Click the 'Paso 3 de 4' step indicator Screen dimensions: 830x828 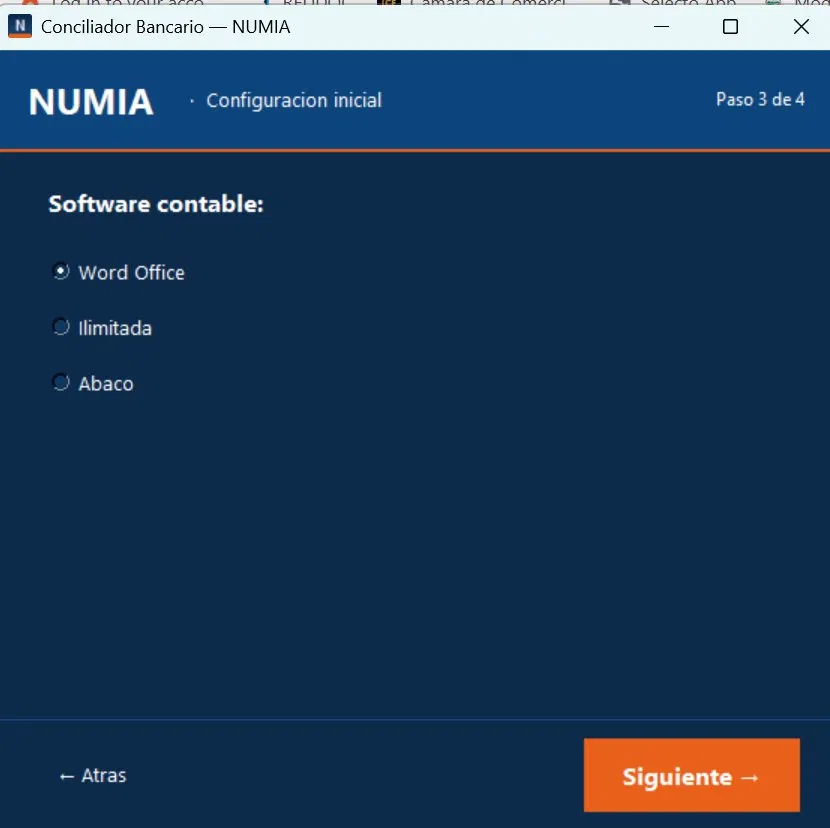pyautogui.click(x=760, y=99)
